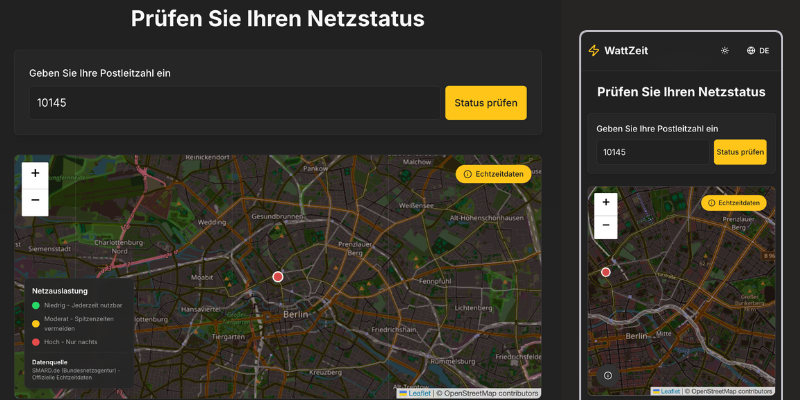800x400 pixels.
Task: Click the Lichtenberg label on the desktop map
Action: (472, 308)
